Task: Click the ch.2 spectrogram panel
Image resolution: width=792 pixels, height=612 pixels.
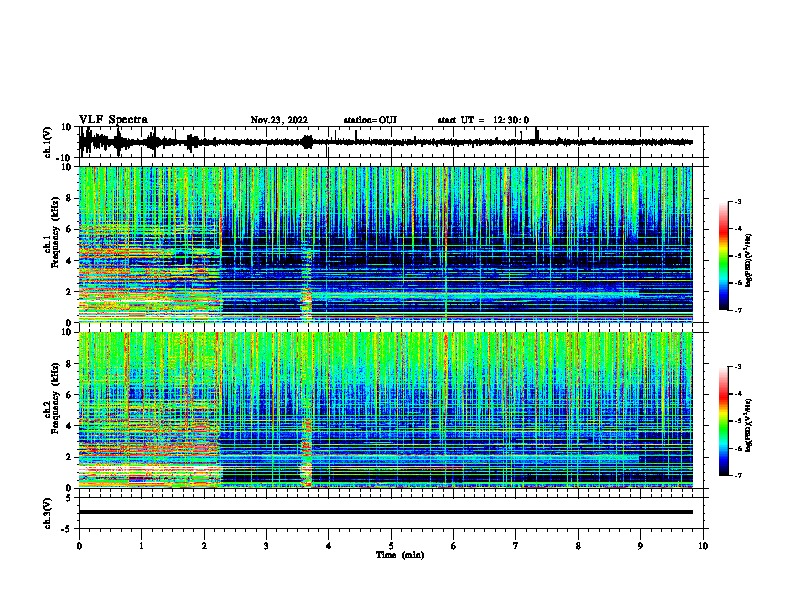Action: 385,410
